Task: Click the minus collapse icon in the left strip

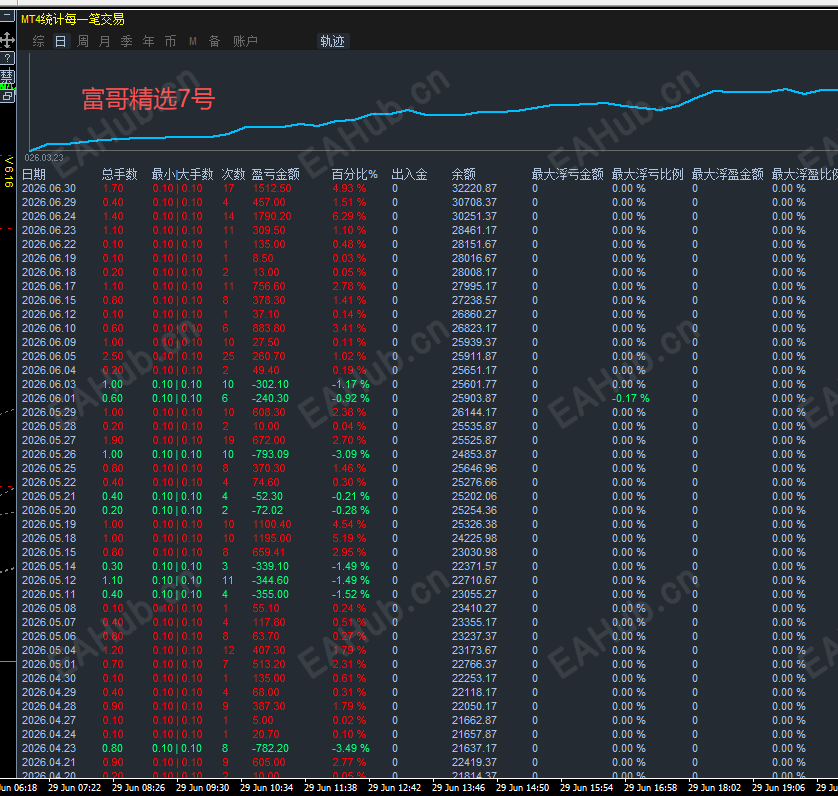Action: [x=6, y=16]
